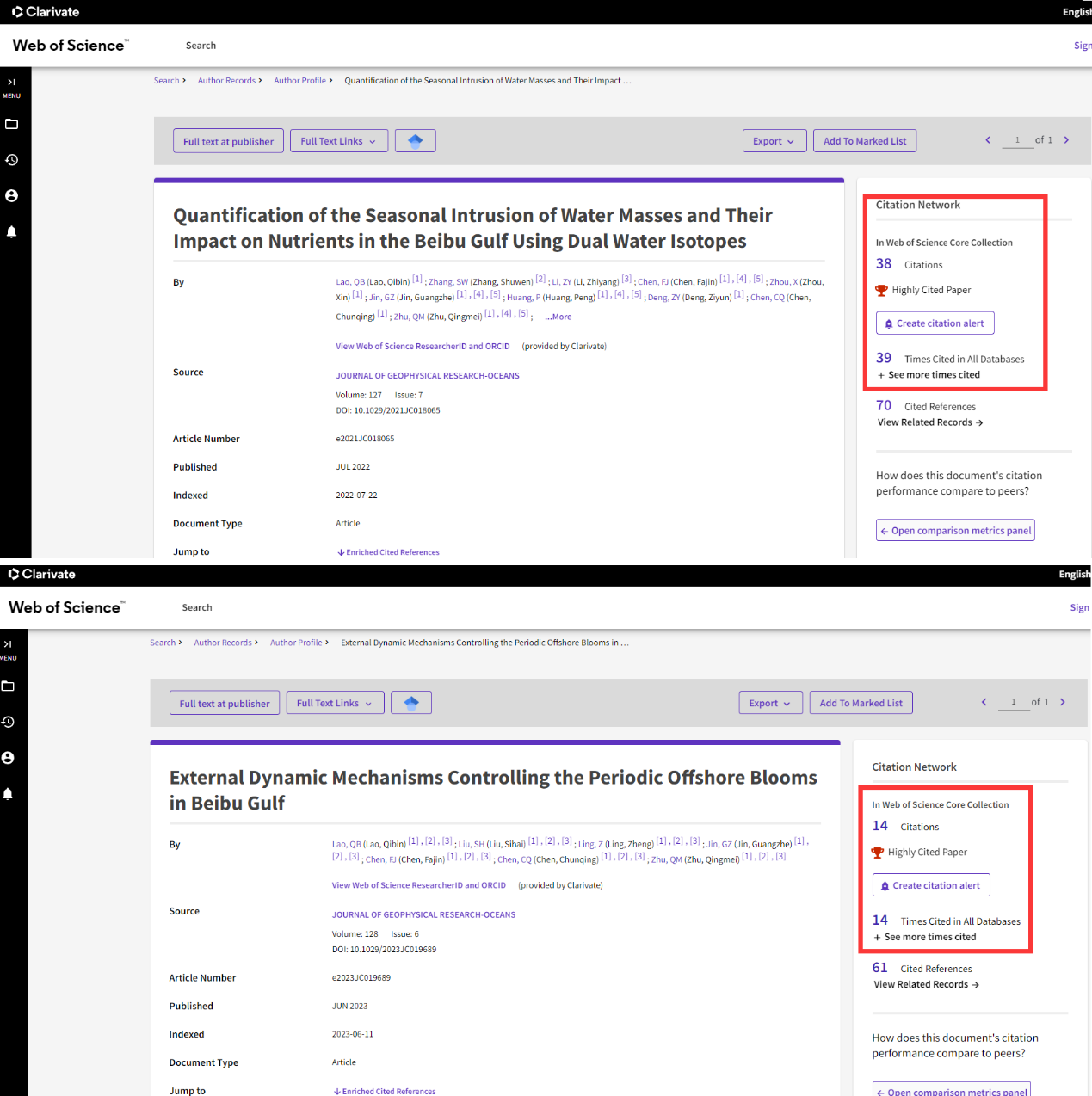
Task: Click Create citation alert below 38 Citations
Action: click(x=935, y=323)
